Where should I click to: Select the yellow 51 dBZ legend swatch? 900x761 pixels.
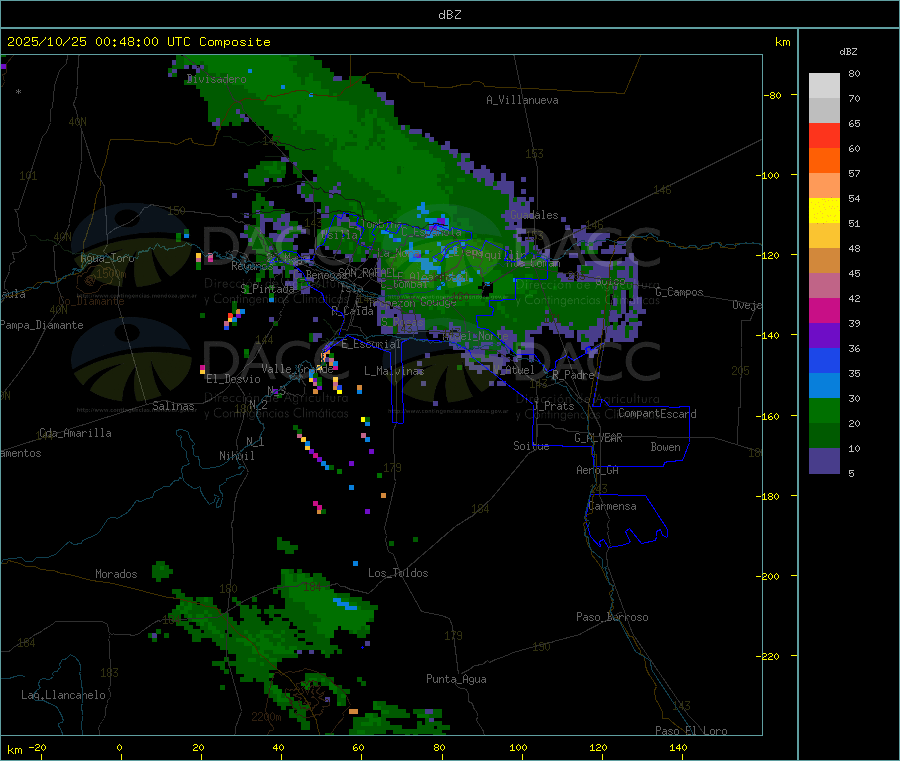click(824, 211)
